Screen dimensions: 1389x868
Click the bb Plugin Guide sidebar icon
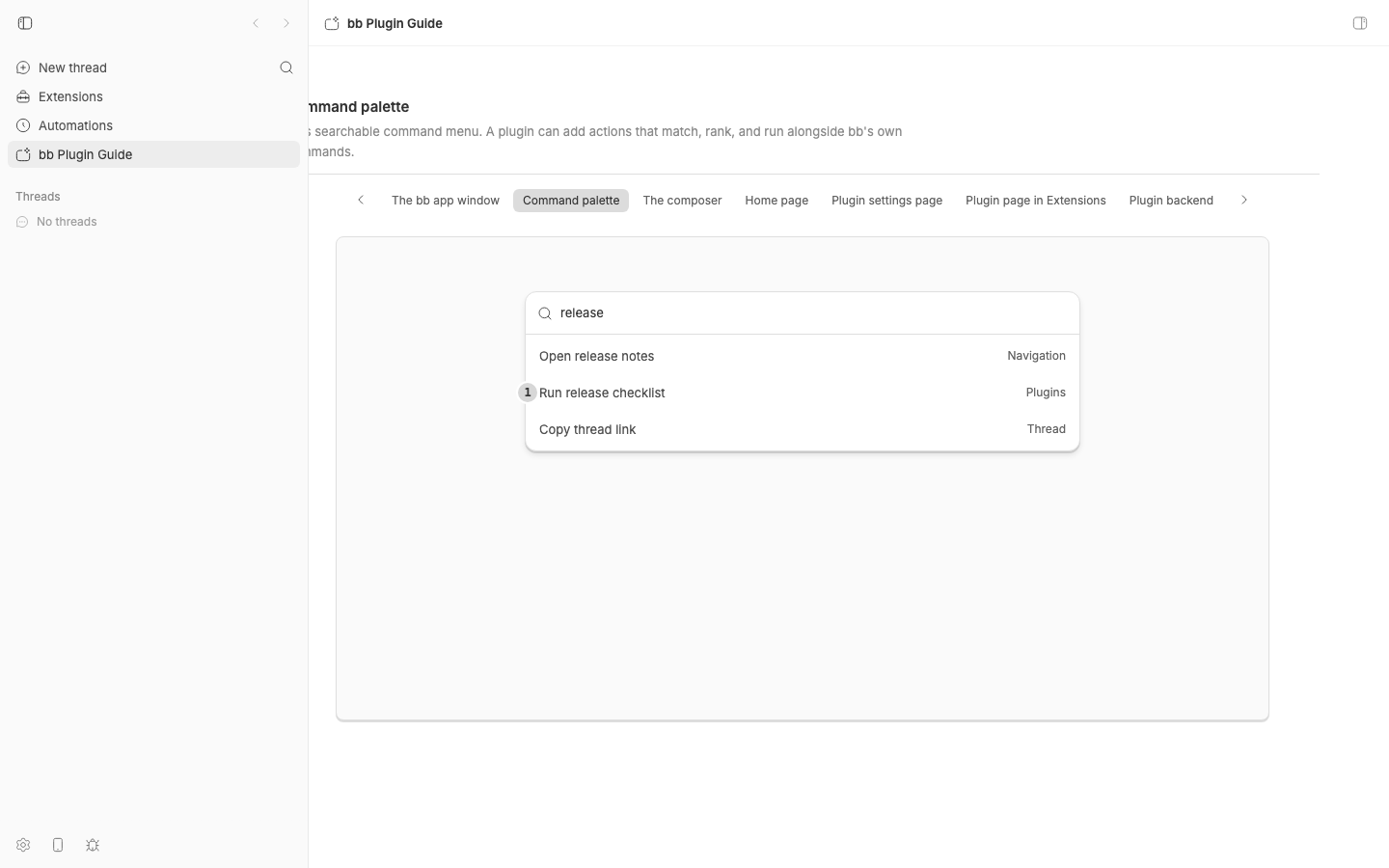tap(23, 154)
